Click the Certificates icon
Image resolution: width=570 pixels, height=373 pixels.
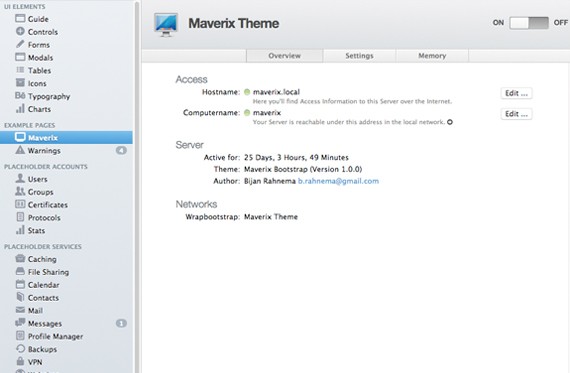click(x=20, y=204)
